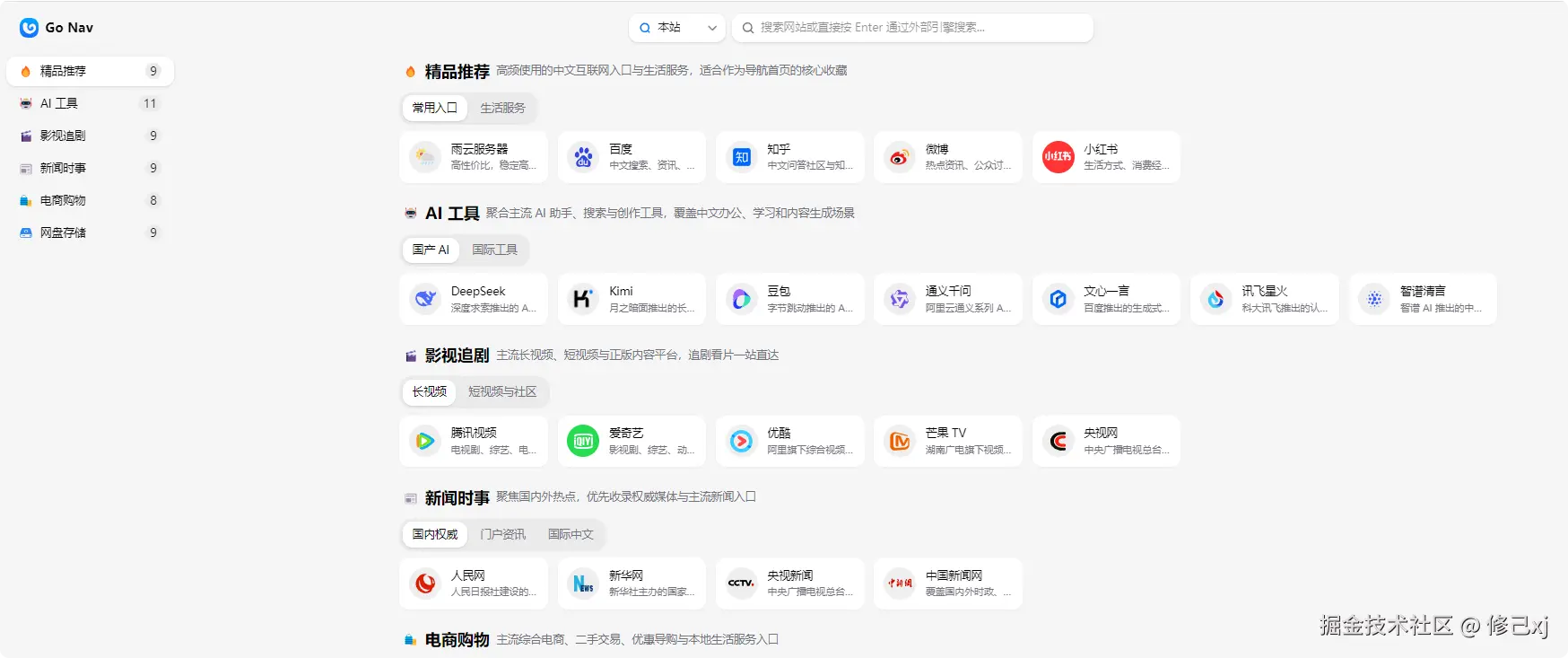The image size is (1568, 658).
Task: Open the 知乎 link title
Action: click(x=779, y=149)
